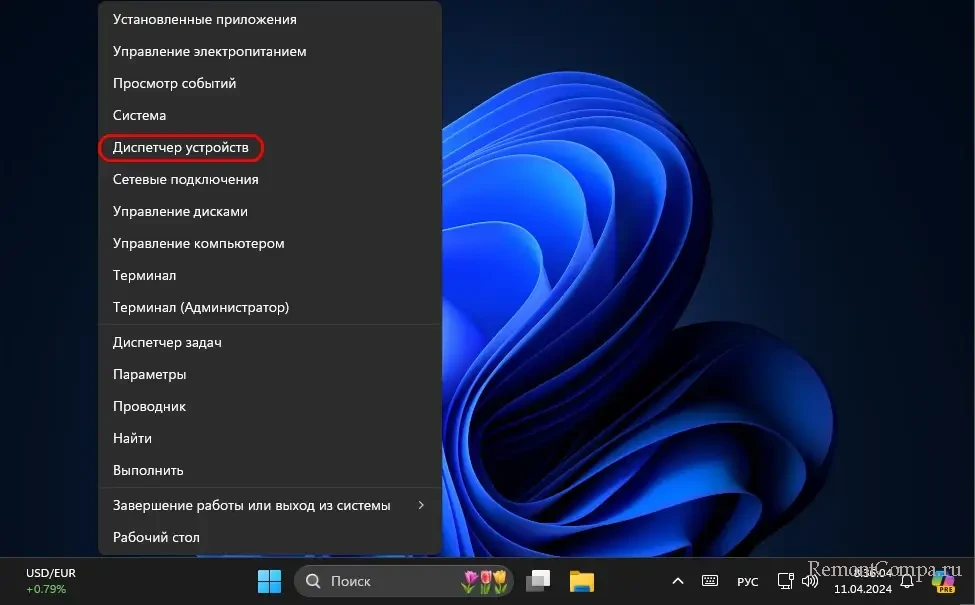
Task: Open the network status tray icon
Action: [x=786, y=581]
